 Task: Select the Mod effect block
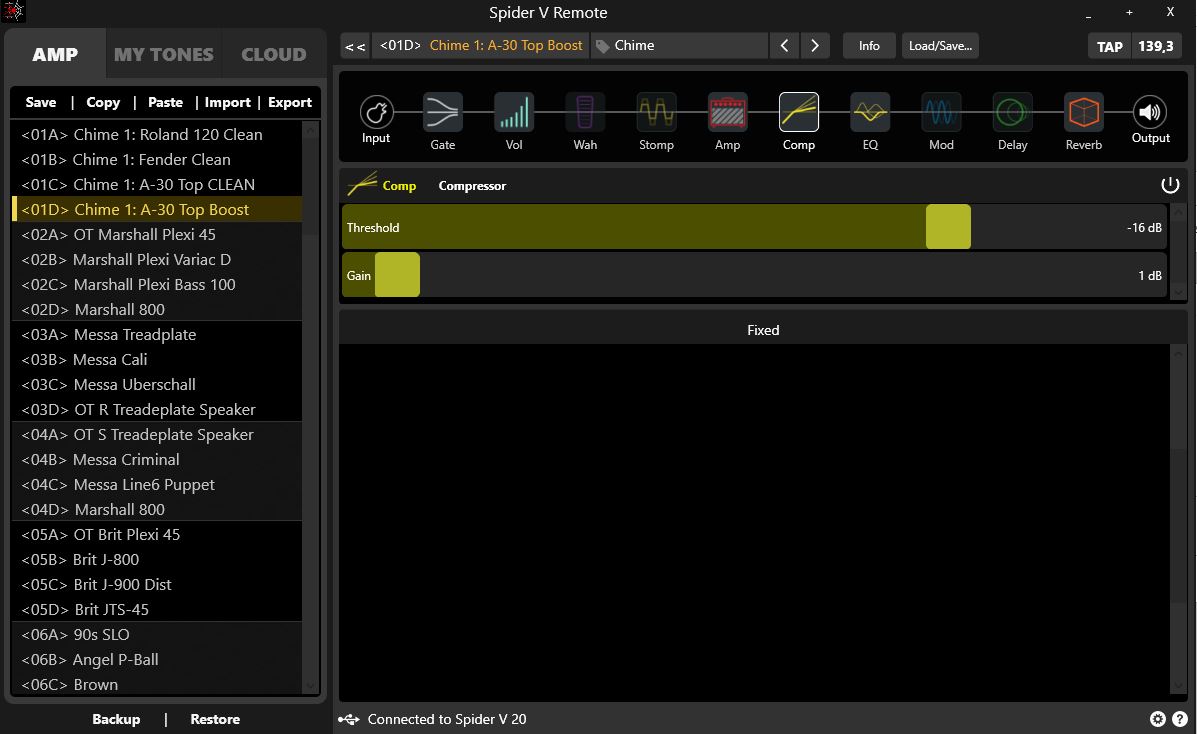[941, 112]
